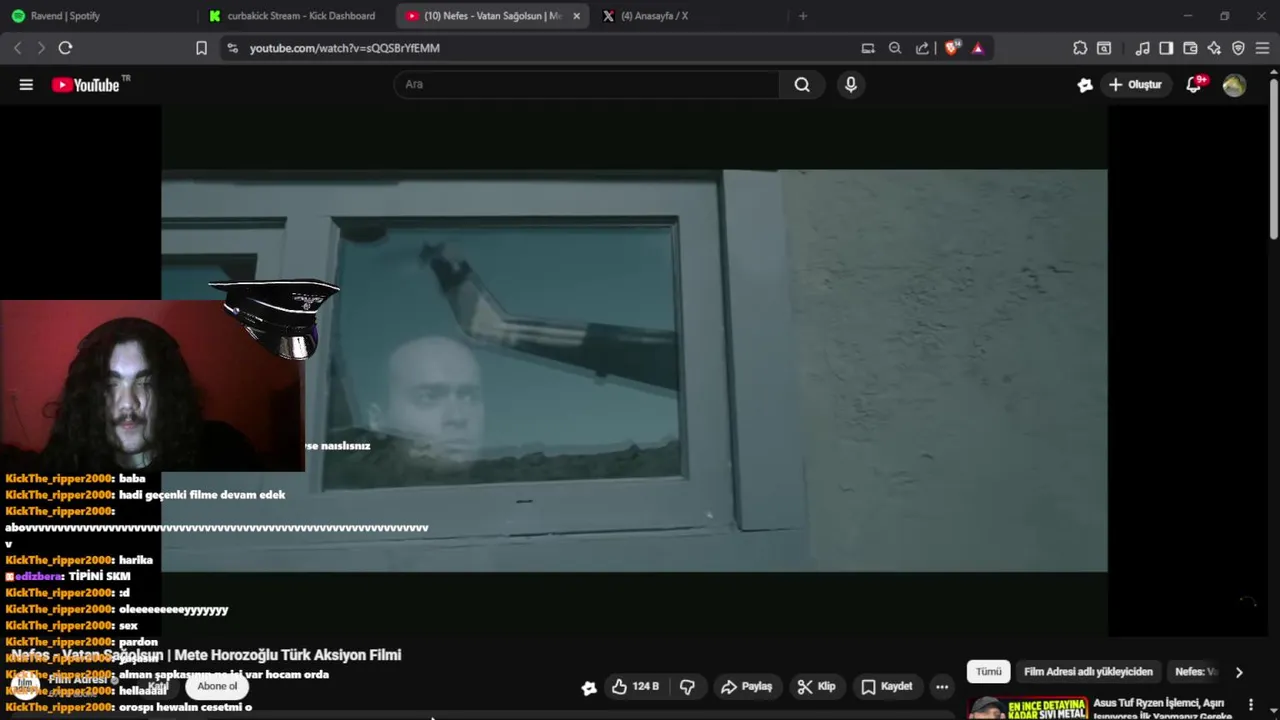Focus the Ara search field

[x=587, y=85]
